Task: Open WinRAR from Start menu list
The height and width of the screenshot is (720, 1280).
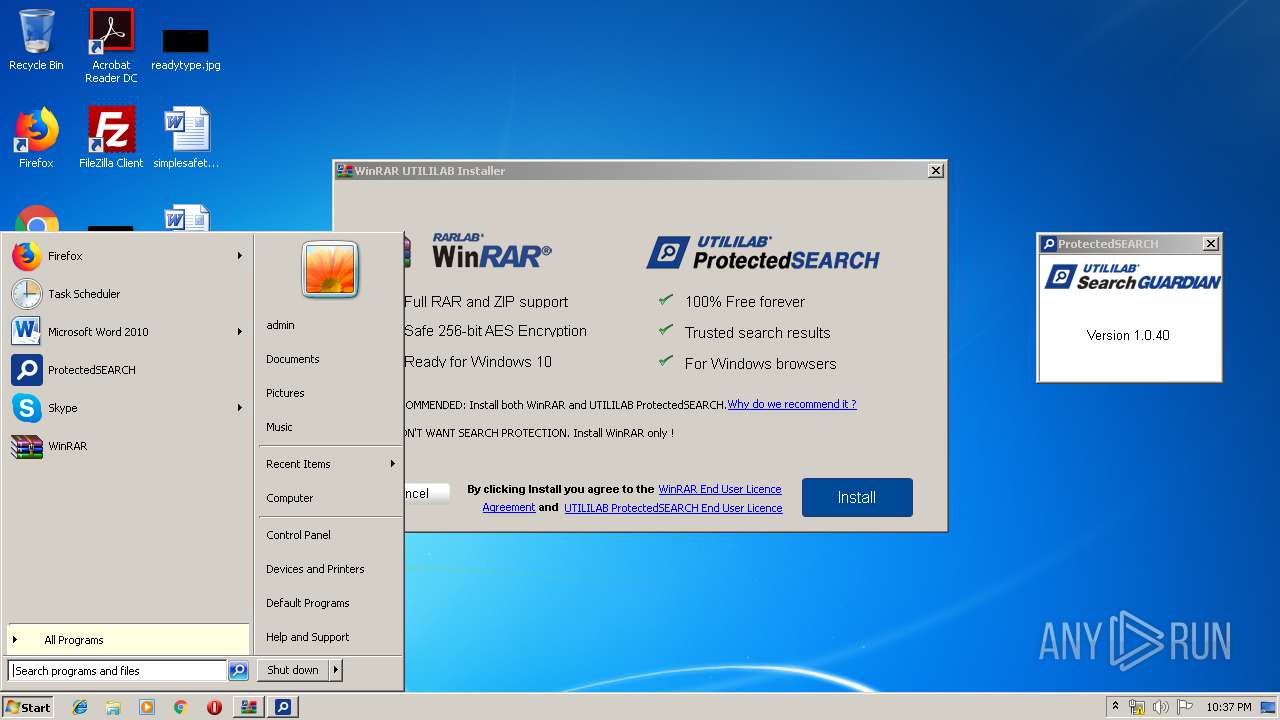Action: tap(128, 446)
